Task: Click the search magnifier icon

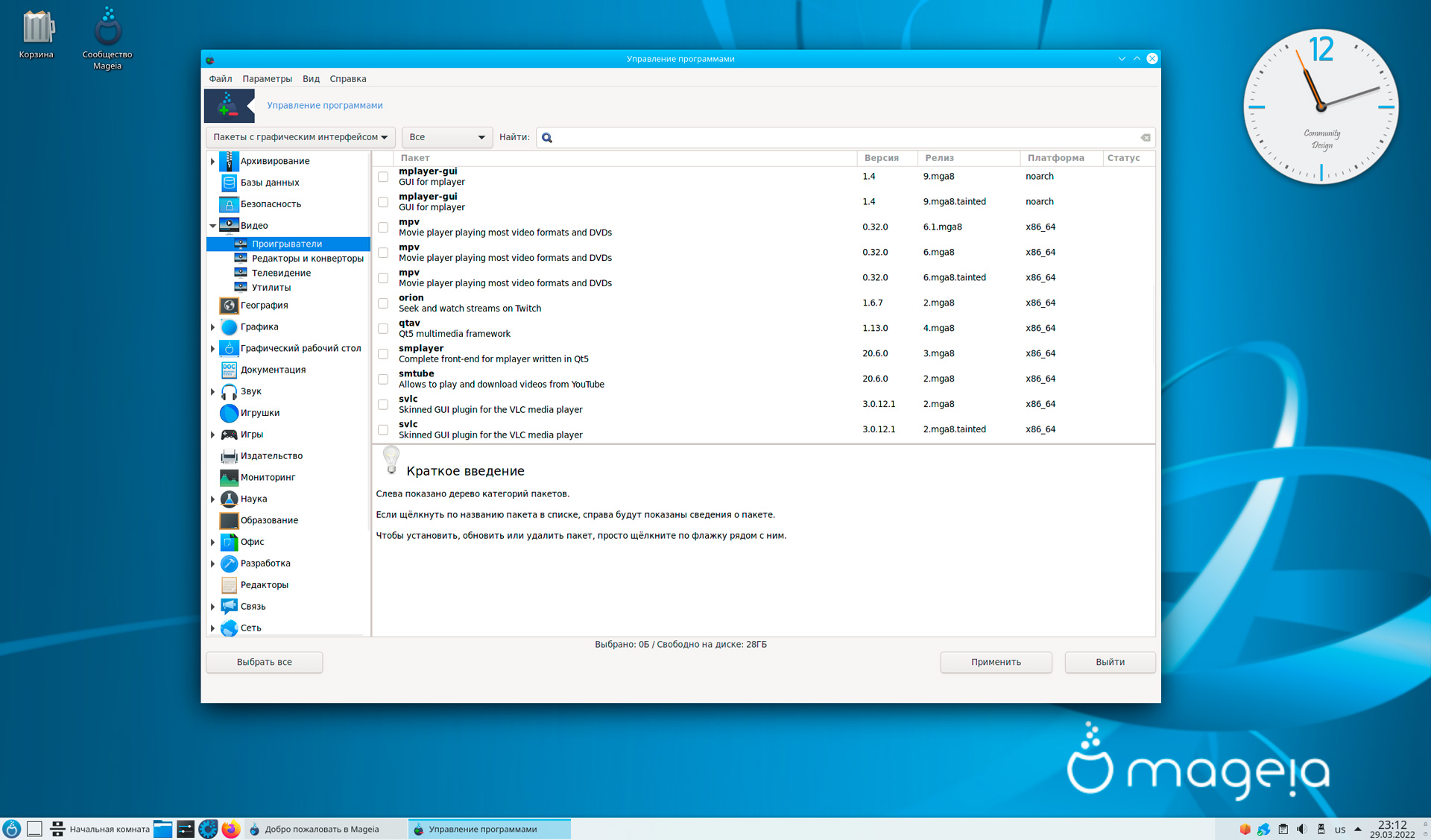Action: pyautogui.click(x=547, y=138)
